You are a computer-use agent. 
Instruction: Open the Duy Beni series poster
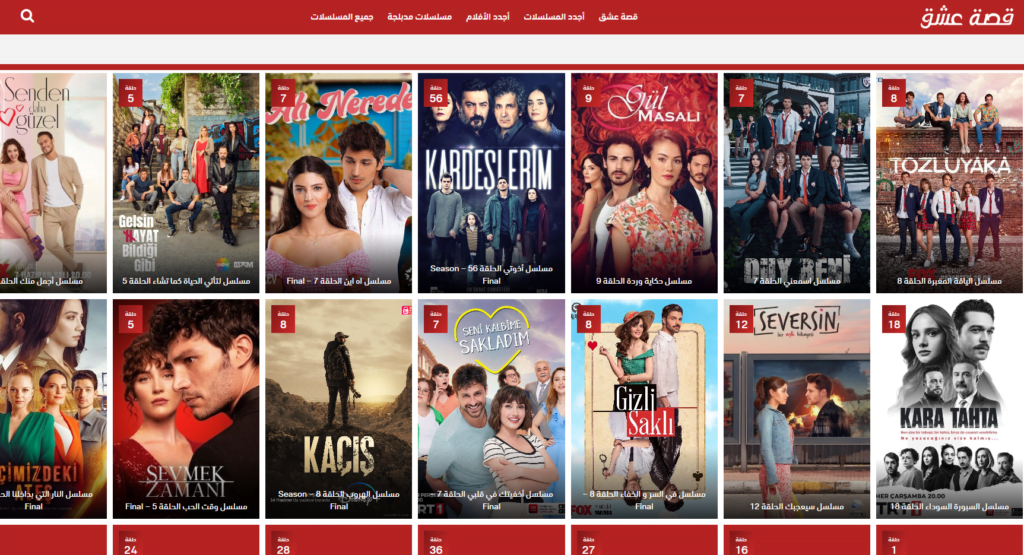coord(796,185)
